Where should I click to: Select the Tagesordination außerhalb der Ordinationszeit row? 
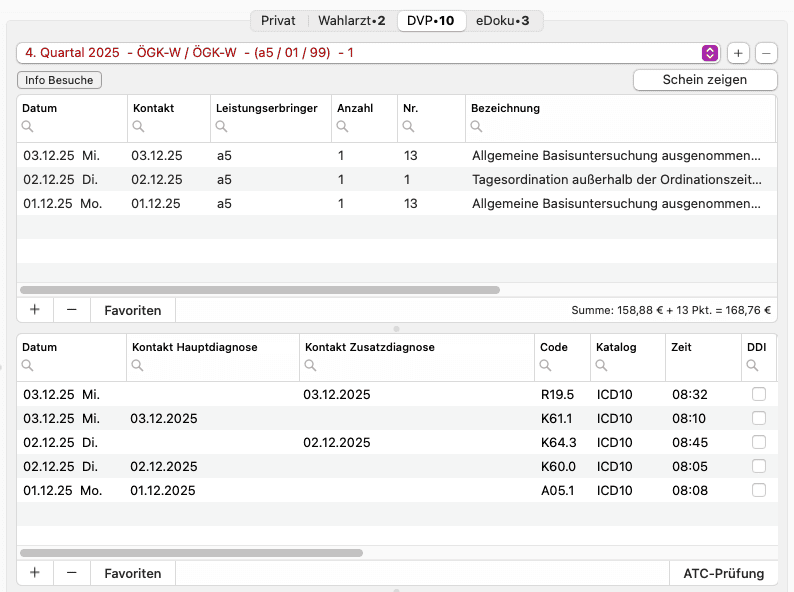397,179
